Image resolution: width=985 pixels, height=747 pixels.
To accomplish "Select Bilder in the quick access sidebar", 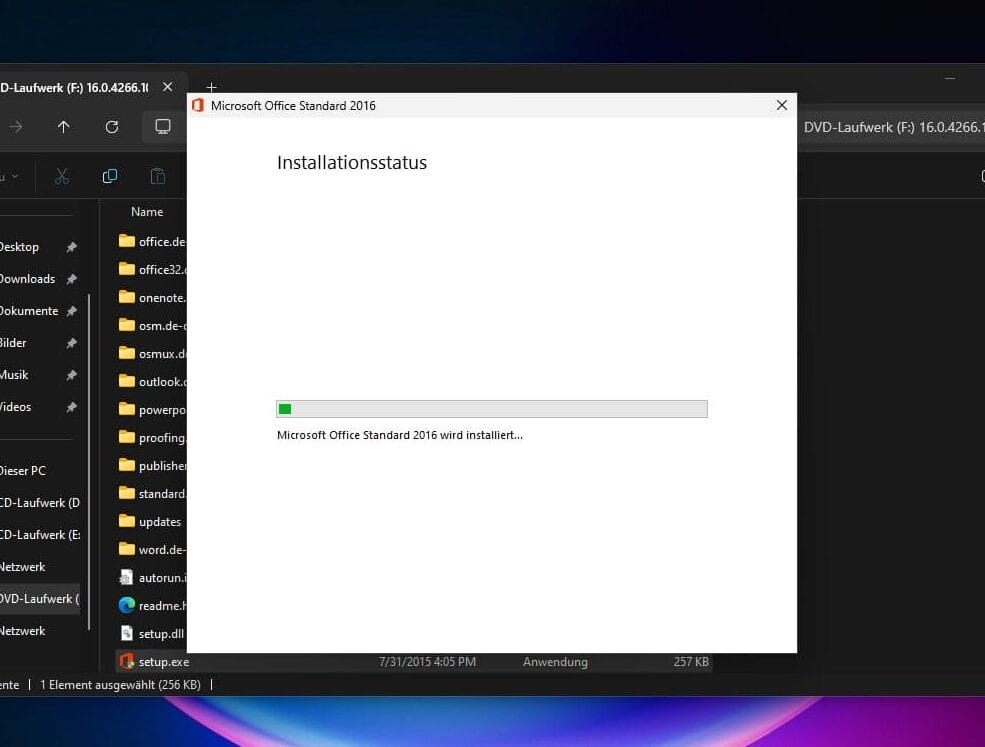I will (13, 343).
